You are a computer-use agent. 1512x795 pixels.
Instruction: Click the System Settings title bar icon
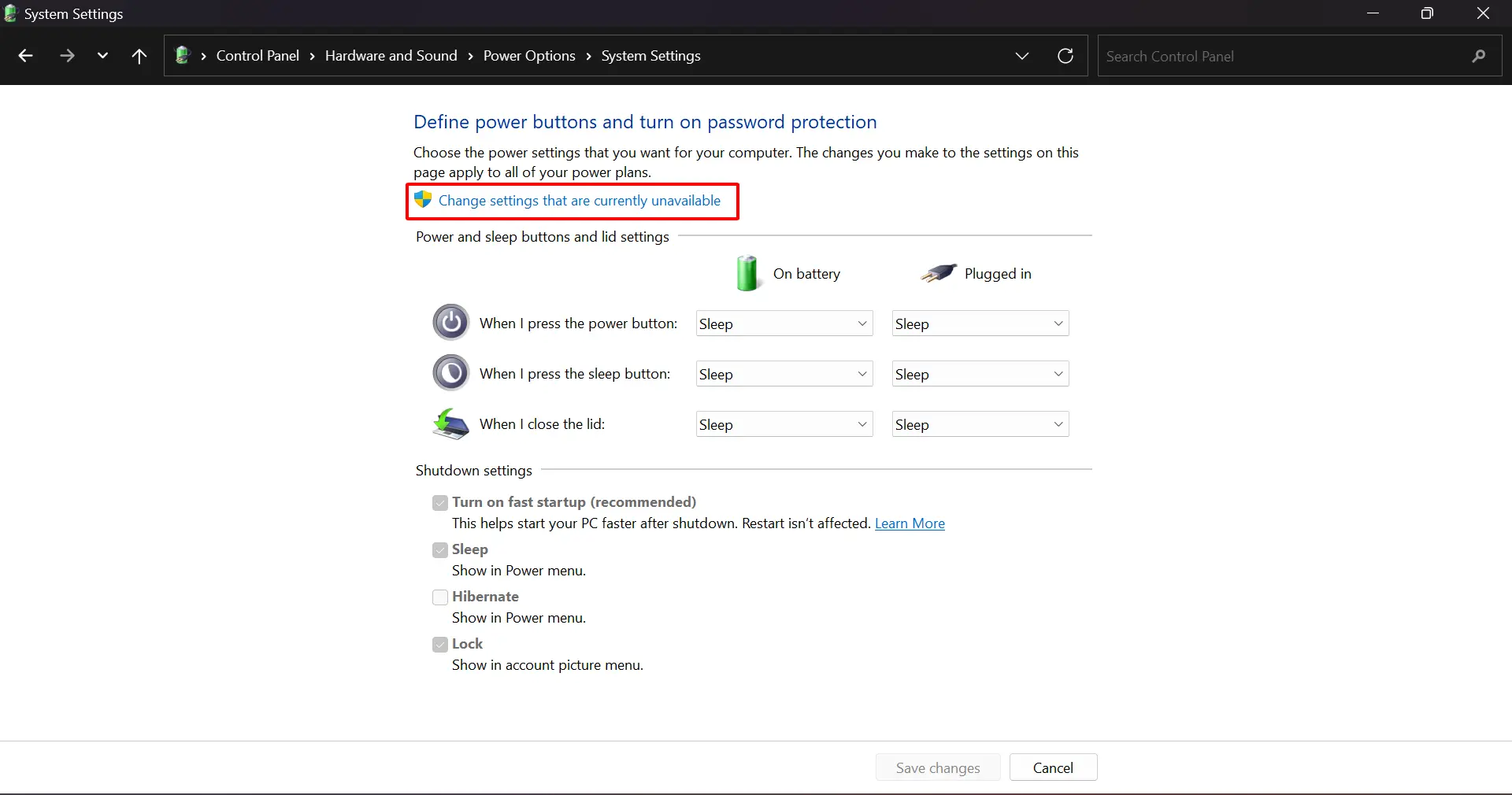click(x=10, y=13)
